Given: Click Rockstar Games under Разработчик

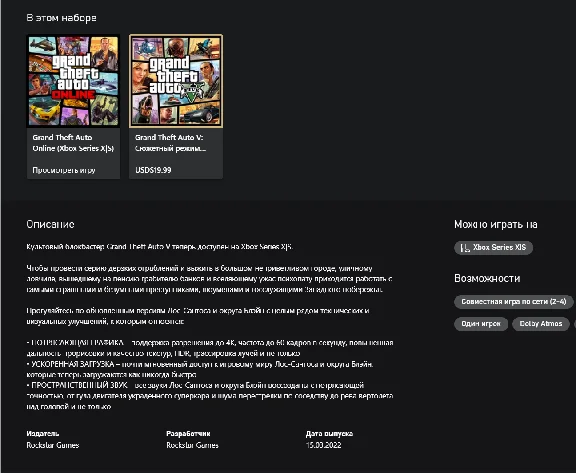Looking at the screenshot, I should (x=192, y=445).
